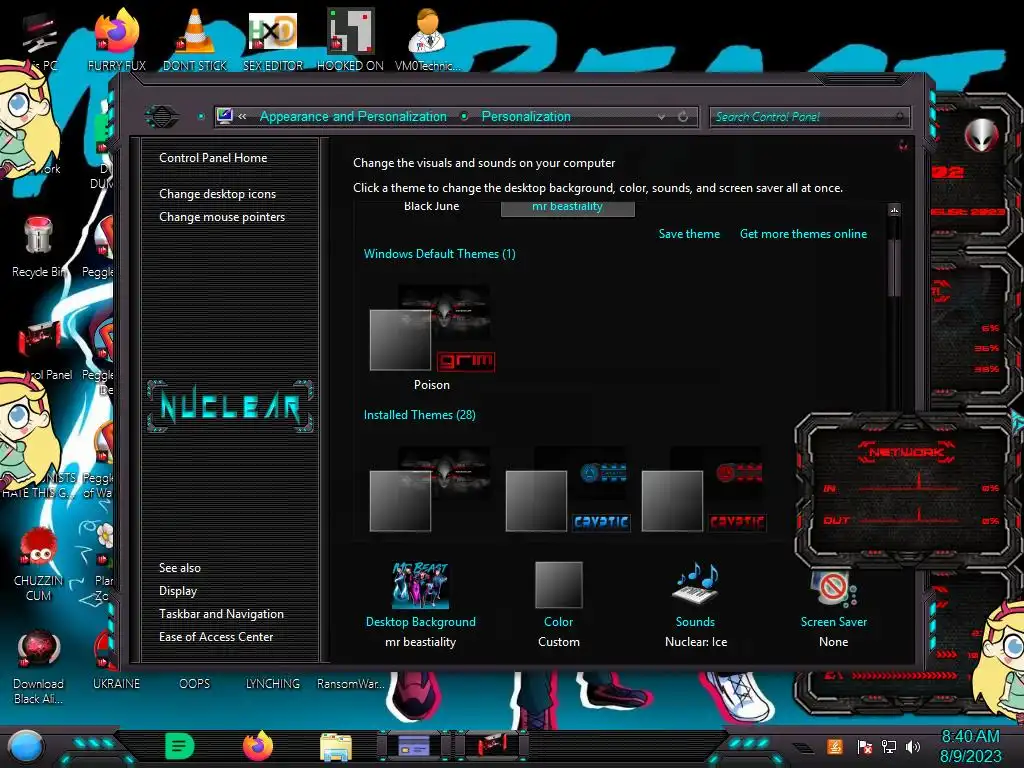Open the CHUZZIN CUM desktop icon
This screenshot has width=1024, height=768.
pyautogui.click(x=39, y=564)
